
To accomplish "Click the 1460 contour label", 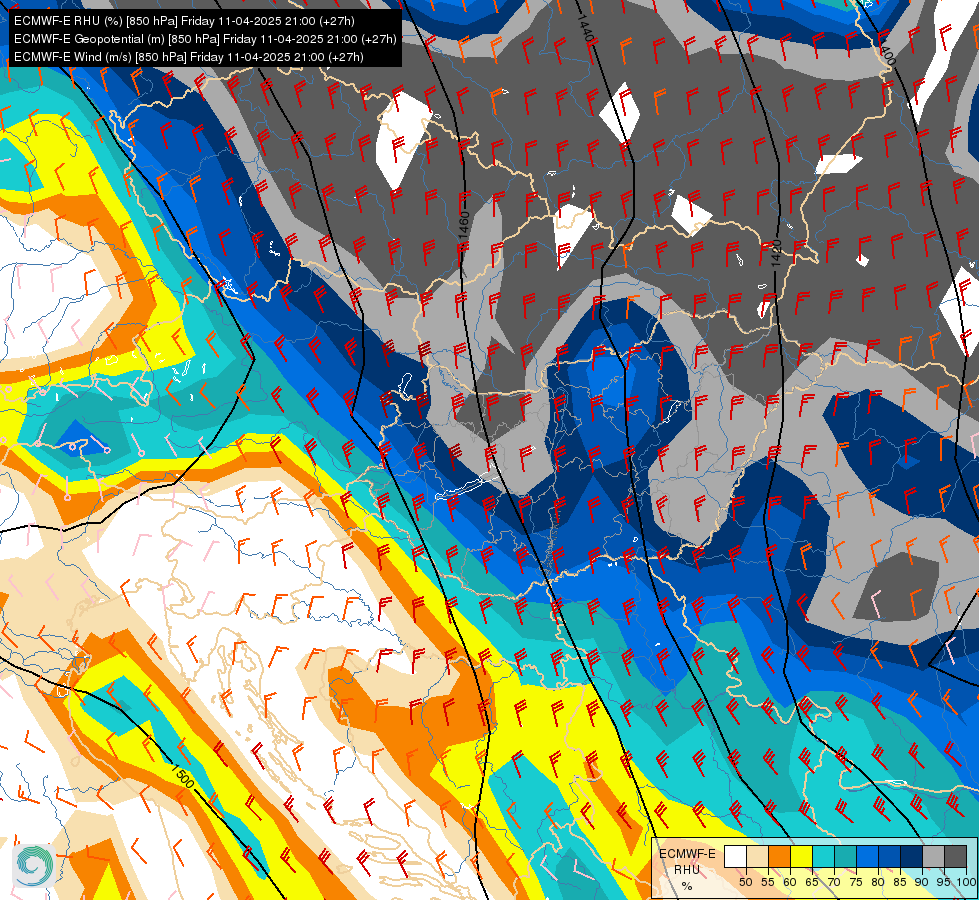I will pyautogui.click(x=463, y=225).
